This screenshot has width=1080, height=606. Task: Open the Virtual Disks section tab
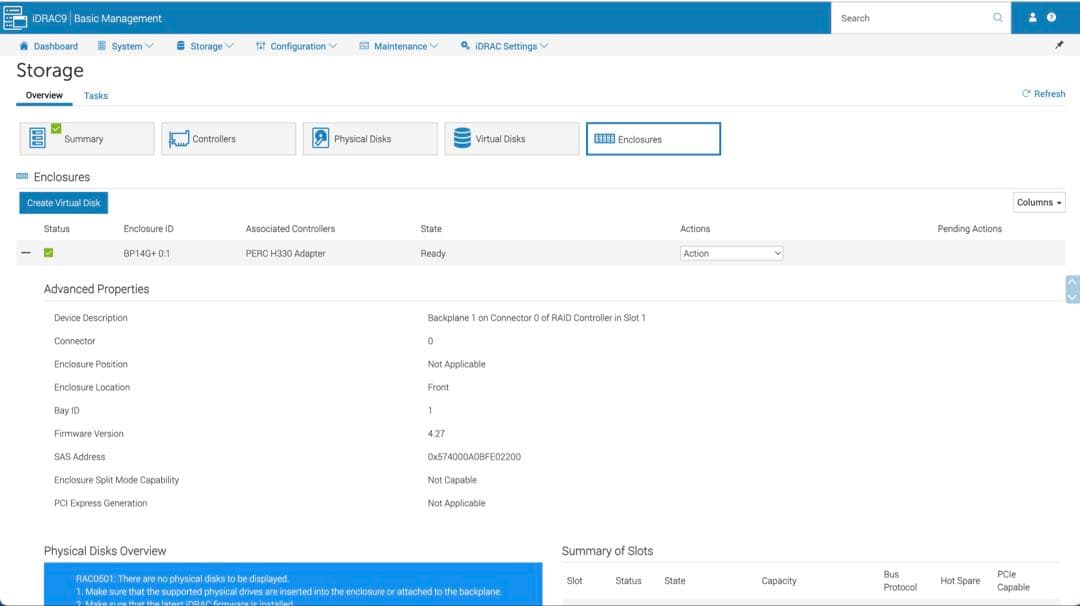pyautogui.click(x=512, y=138)
